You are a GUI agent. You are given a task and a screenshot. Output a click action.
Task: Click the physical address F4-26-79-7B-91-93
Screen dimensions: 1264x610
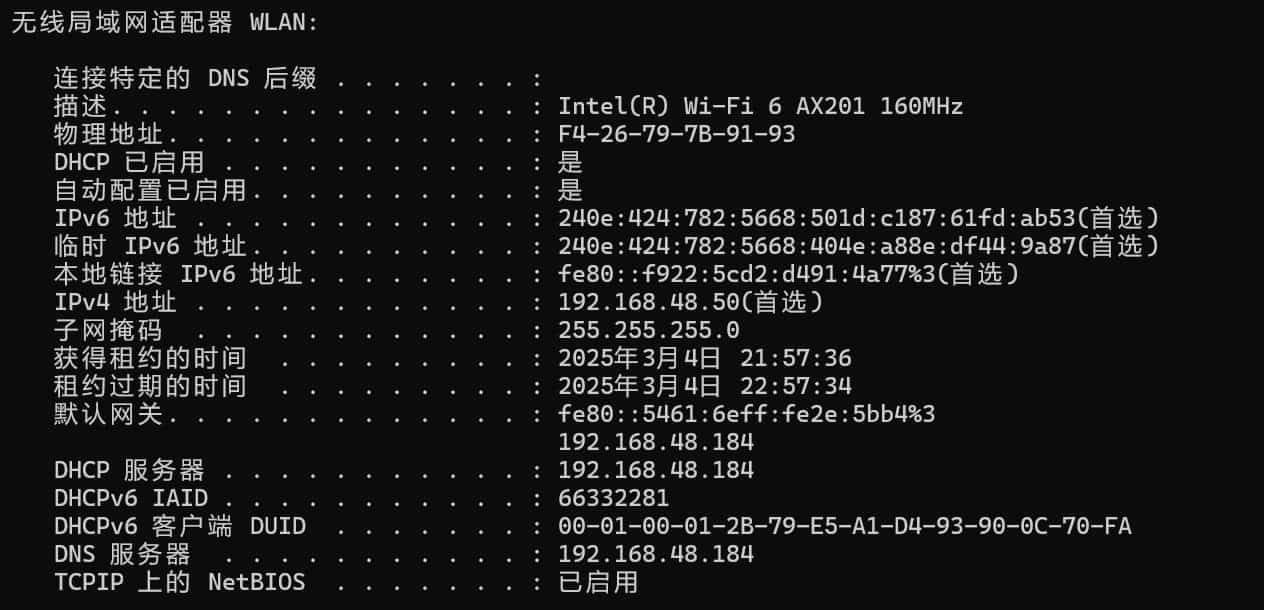[677, 134]
